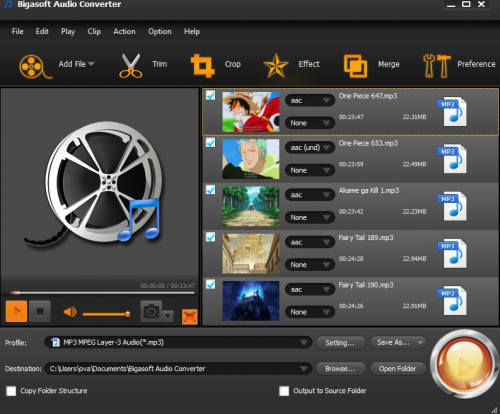Screen dimensions: 500x414
Task: Open the Play menu
Action: [x=68, y=32]
